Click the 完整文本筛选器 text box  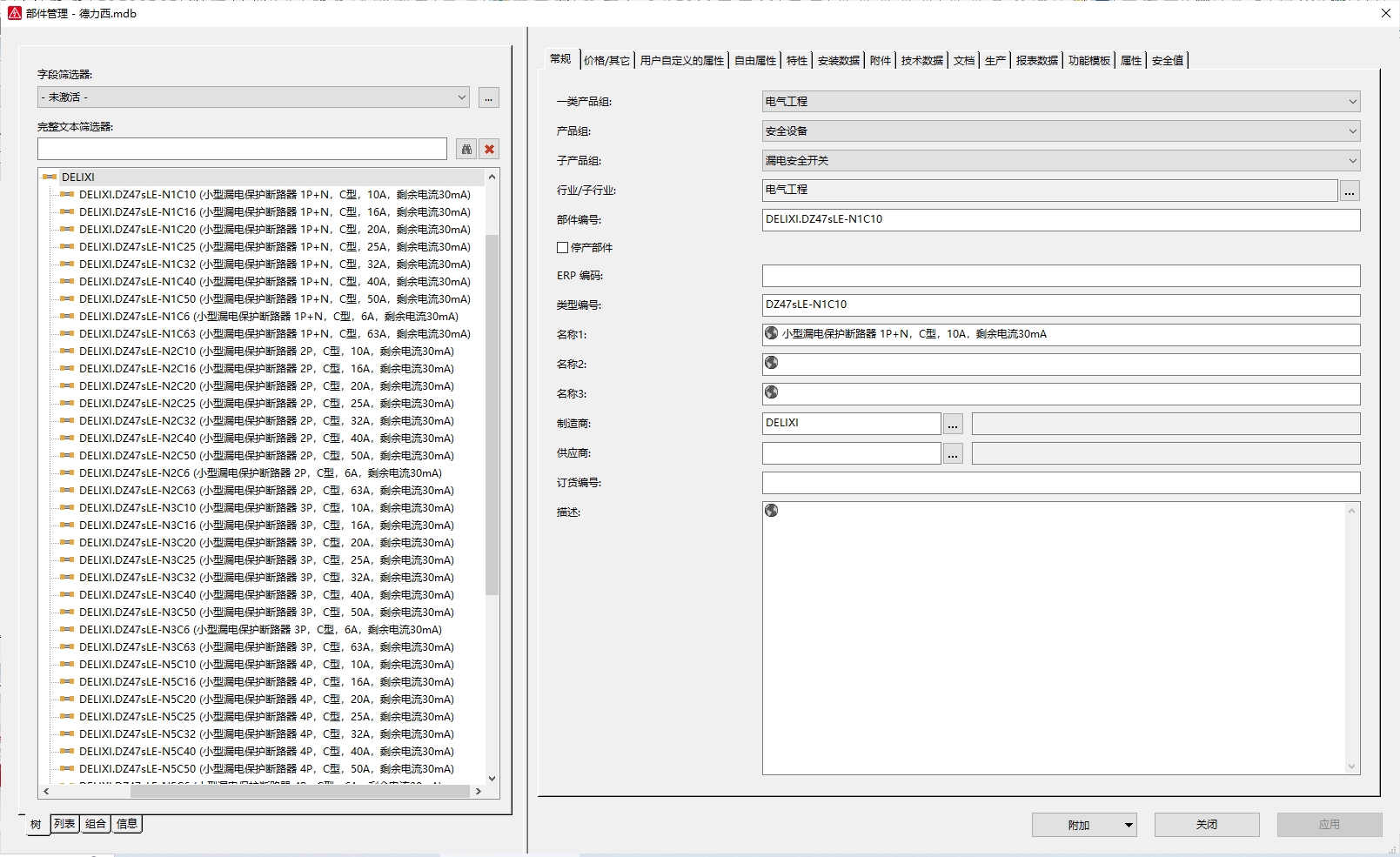(x=242, y=149)
